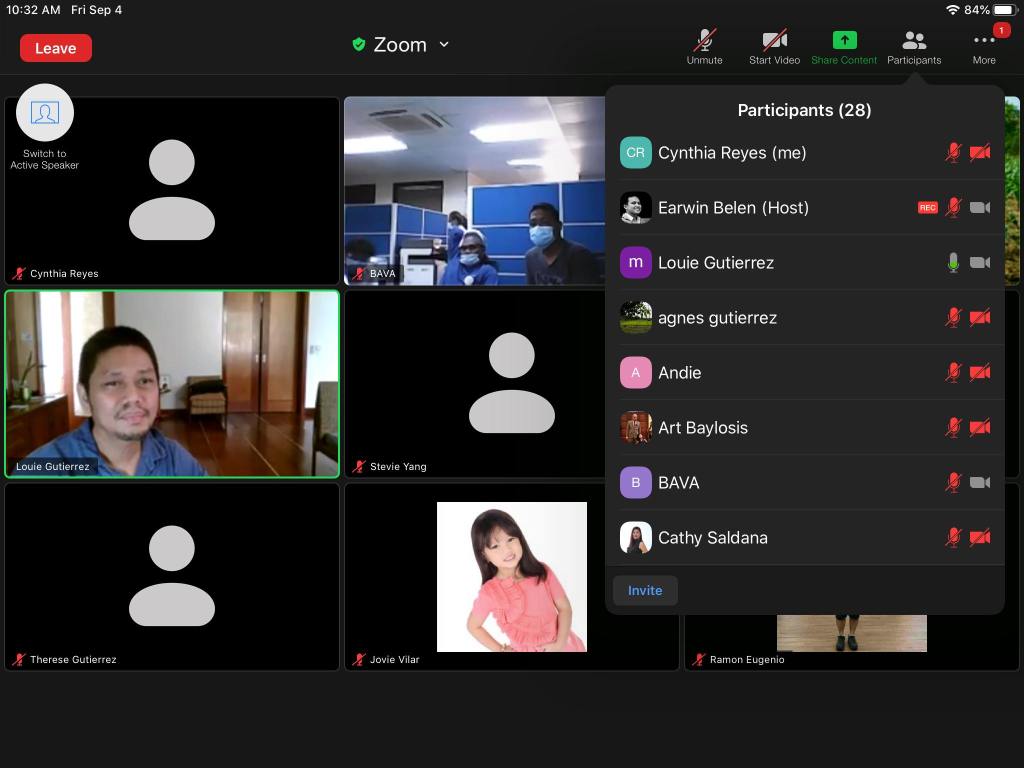This screenshot has width=1024, height=768.
Task: Click the REC indicator beside Earwin Belen
Action: tap(927, 208)
